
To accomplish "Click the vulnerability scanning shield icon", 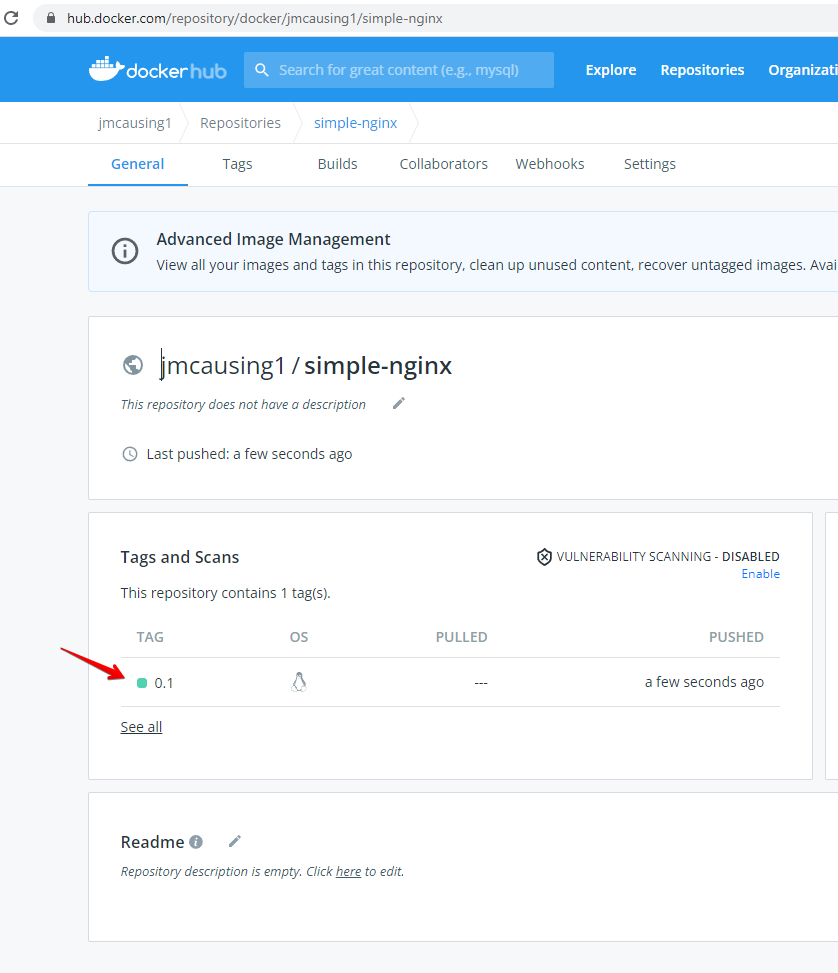I will 544,557.
